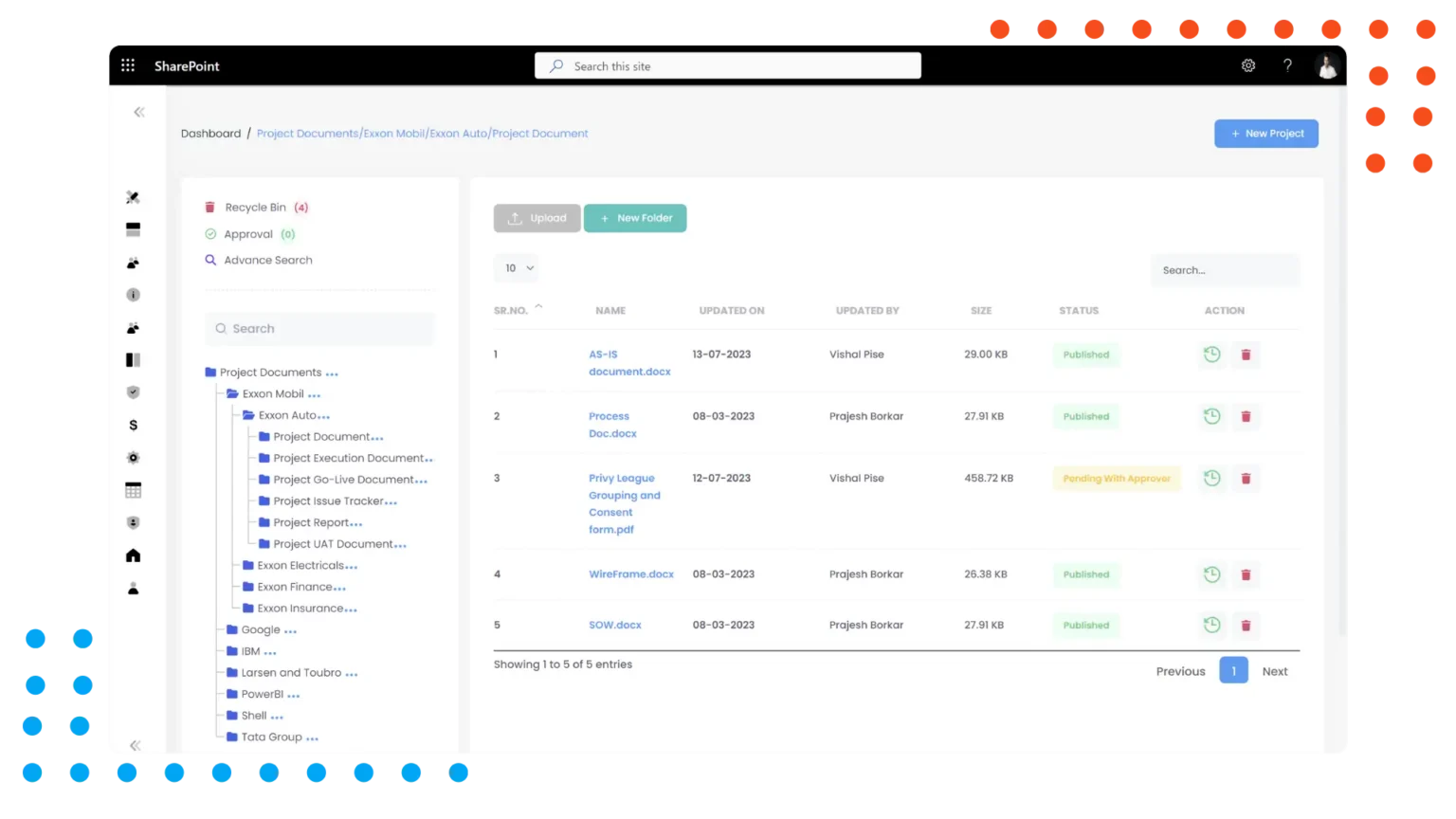Collapse sidebar with top double-chevron icon

click(x=139, y=112)
